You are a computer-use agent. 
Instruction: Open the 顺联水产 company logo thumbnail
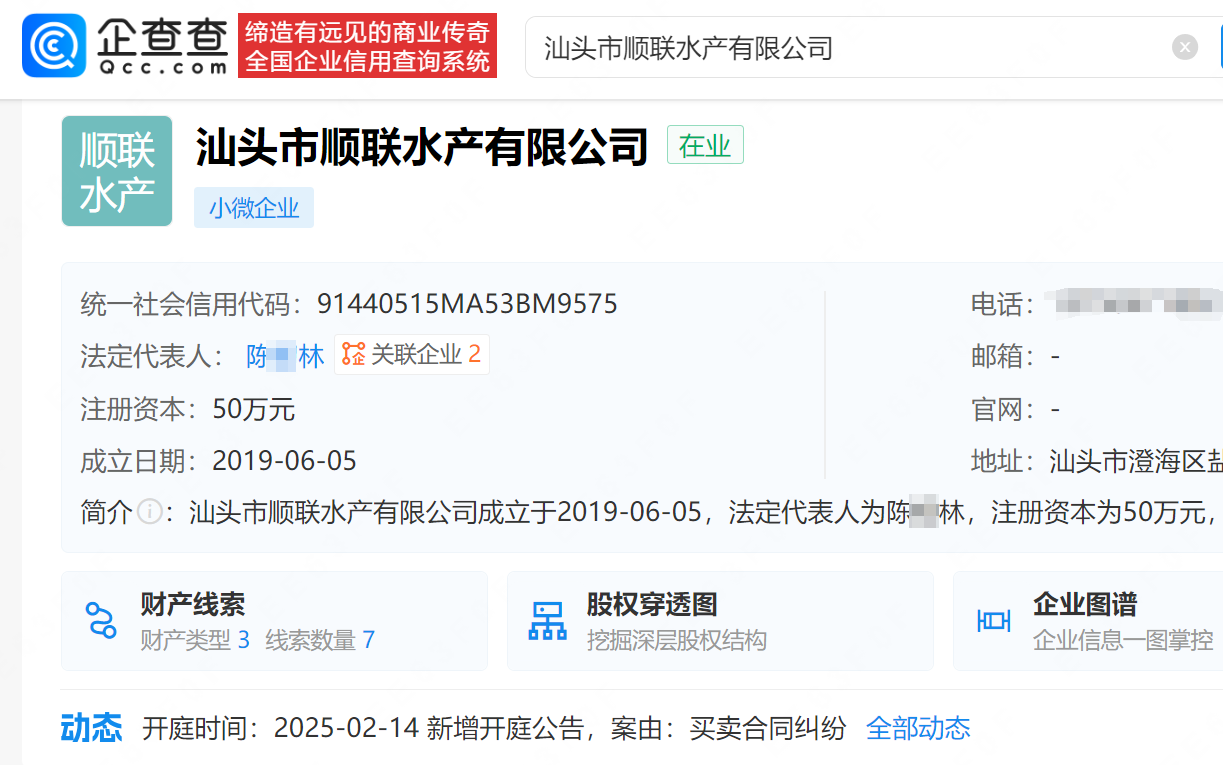point(117,171)
